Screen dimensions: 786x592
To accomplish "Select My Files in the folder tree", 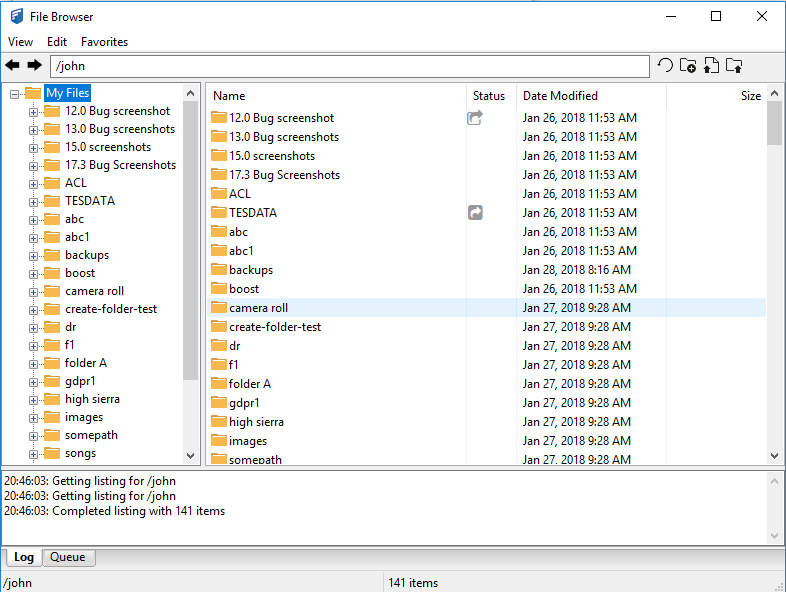I will point(67,93).
